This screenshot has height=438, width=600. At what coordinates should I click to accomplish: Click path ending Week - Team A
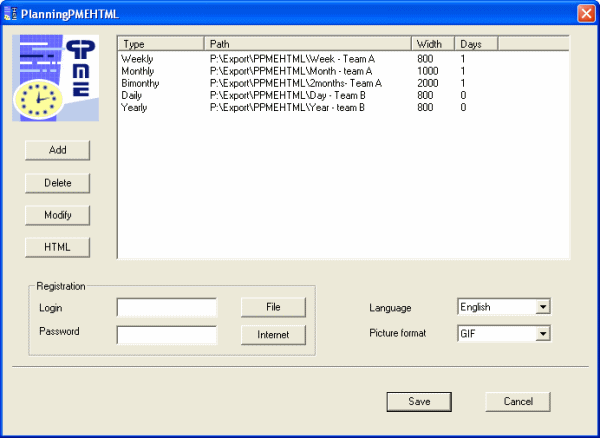point(292,59)
